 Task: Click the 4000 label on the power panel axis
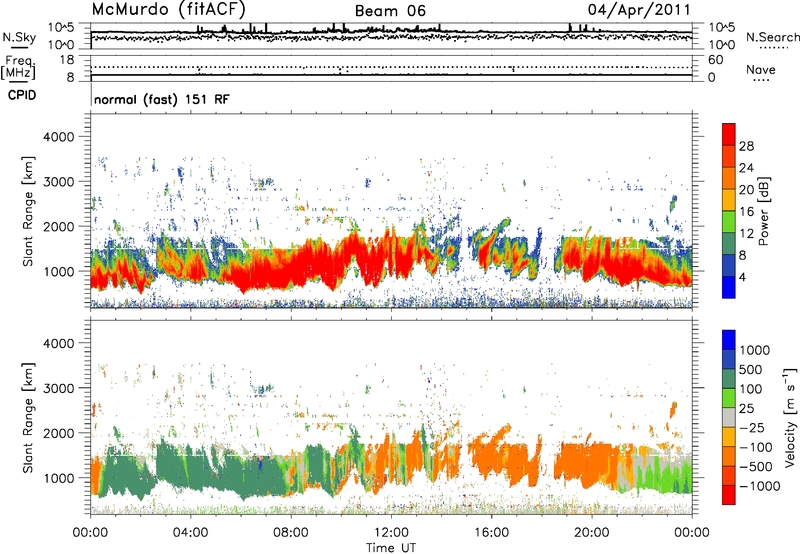point(58,137)
